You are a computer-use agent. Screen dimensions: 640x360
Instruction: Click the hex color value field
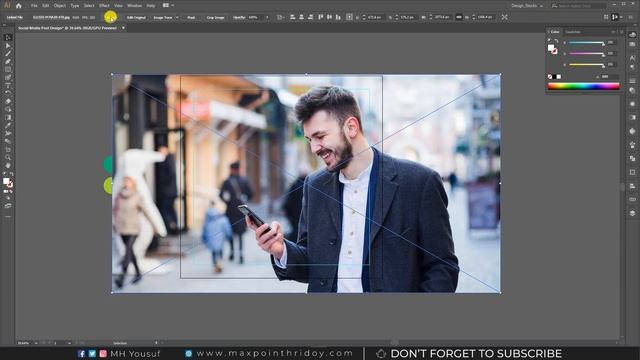click(609, 77)
